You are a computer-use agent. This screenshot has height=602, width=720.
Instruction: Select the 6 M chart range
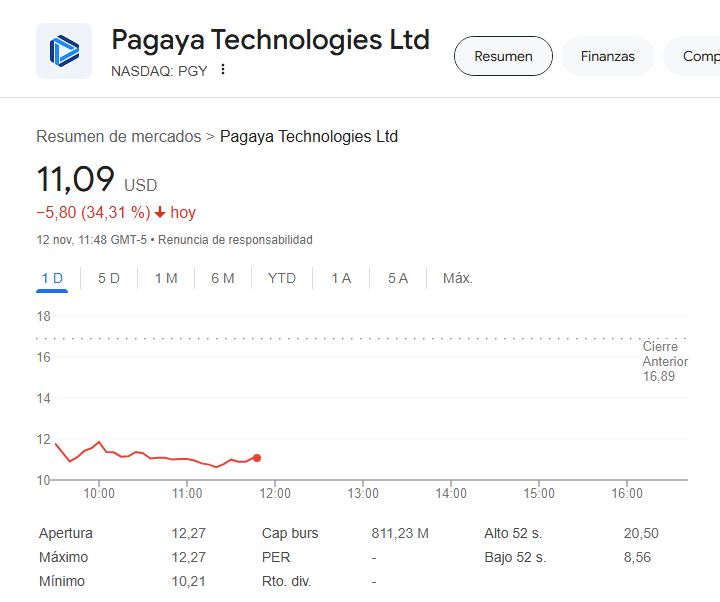pyautogui.click(x=223, y=278)
